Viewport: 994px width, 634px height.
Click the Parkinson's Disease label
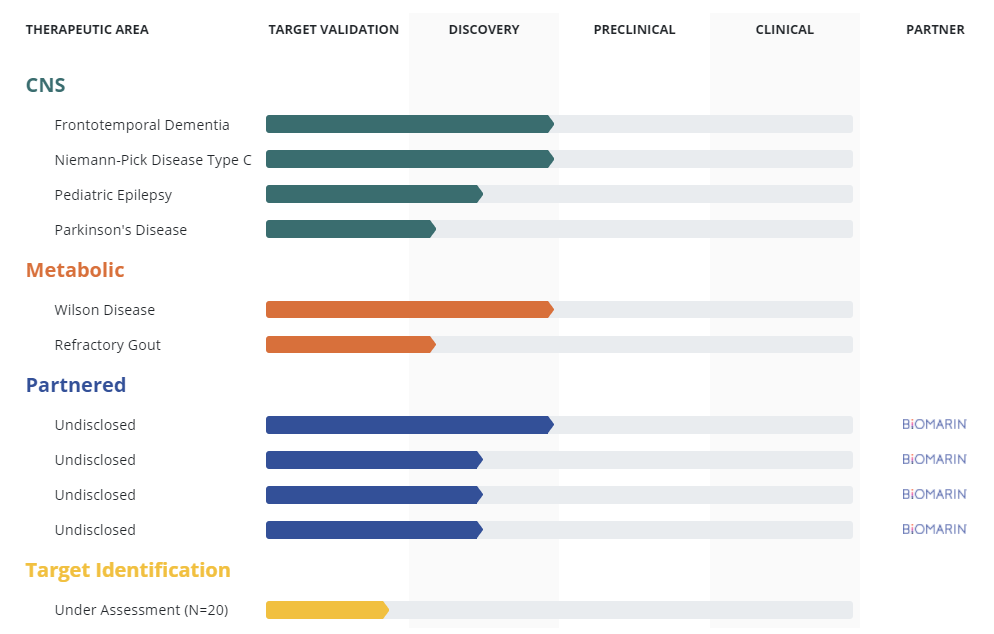pos(121,230)
